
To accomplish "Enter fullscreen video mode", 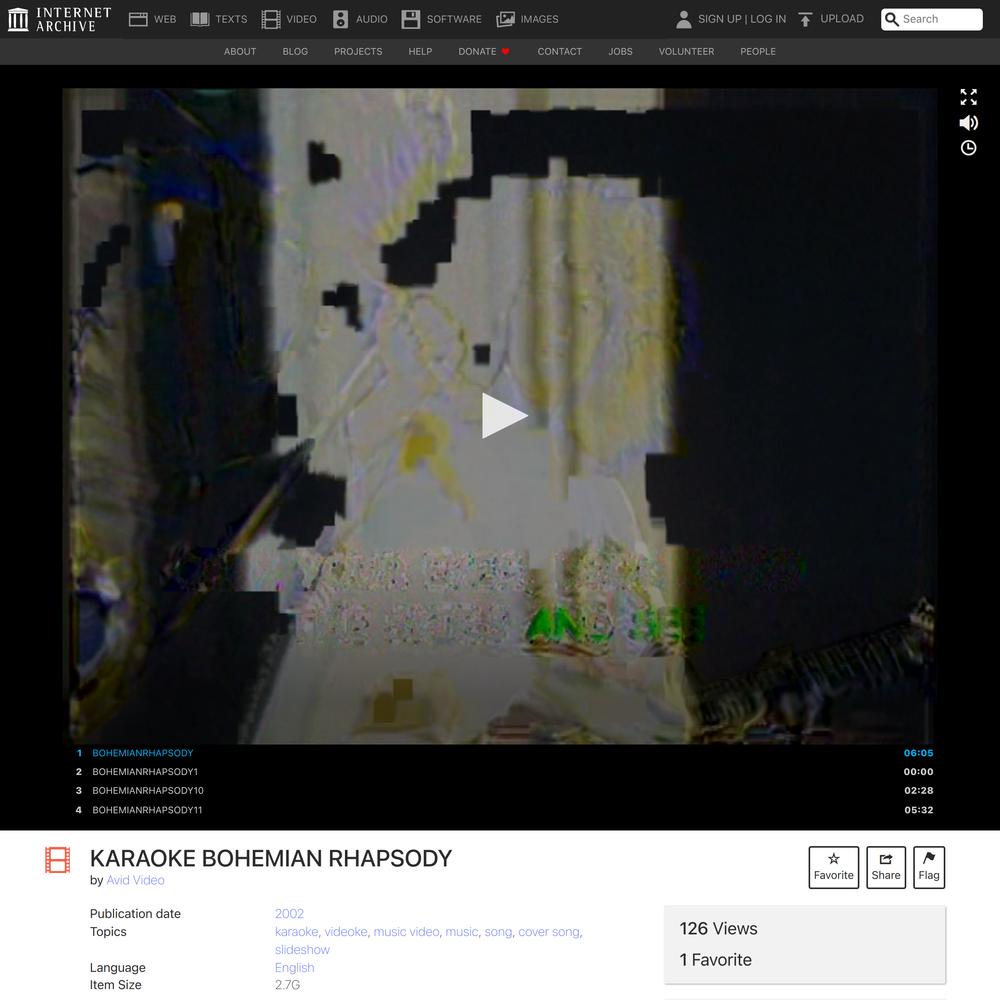I will point(968,97).
